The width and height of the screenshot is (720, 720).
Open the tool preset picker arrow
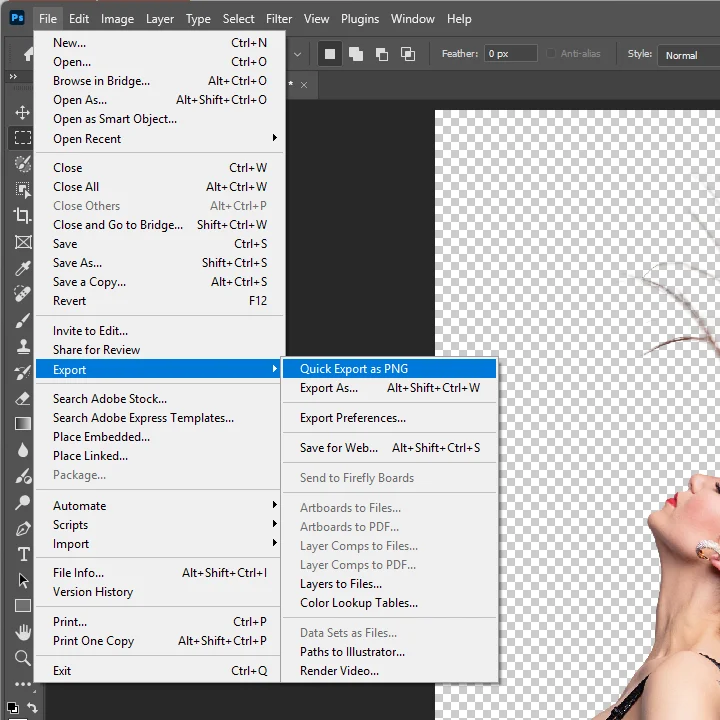click(298, 54)
